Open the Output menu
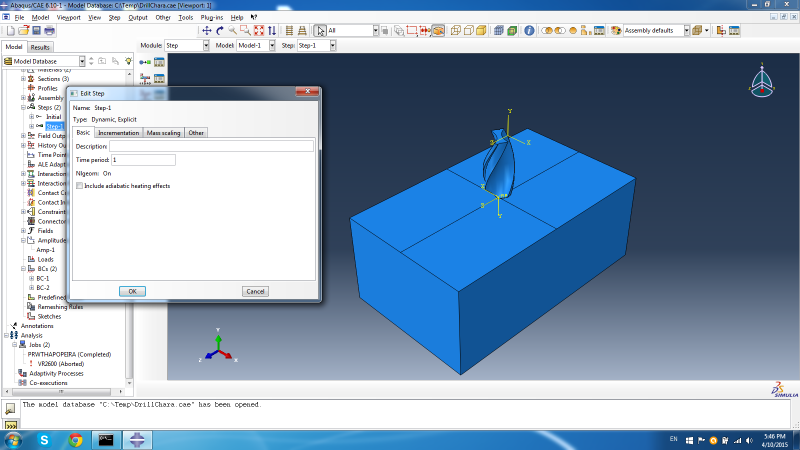800x450 pixels. pos(138,17)
